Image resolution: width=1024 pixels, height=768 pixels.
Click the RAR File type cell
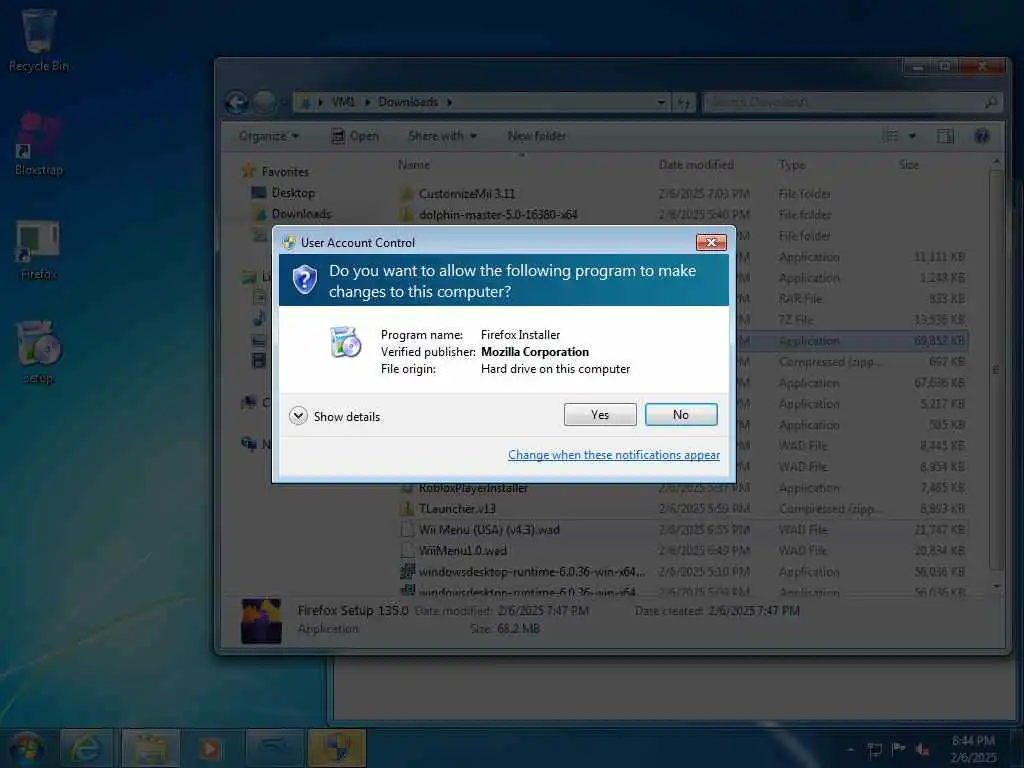click(800, 298)
